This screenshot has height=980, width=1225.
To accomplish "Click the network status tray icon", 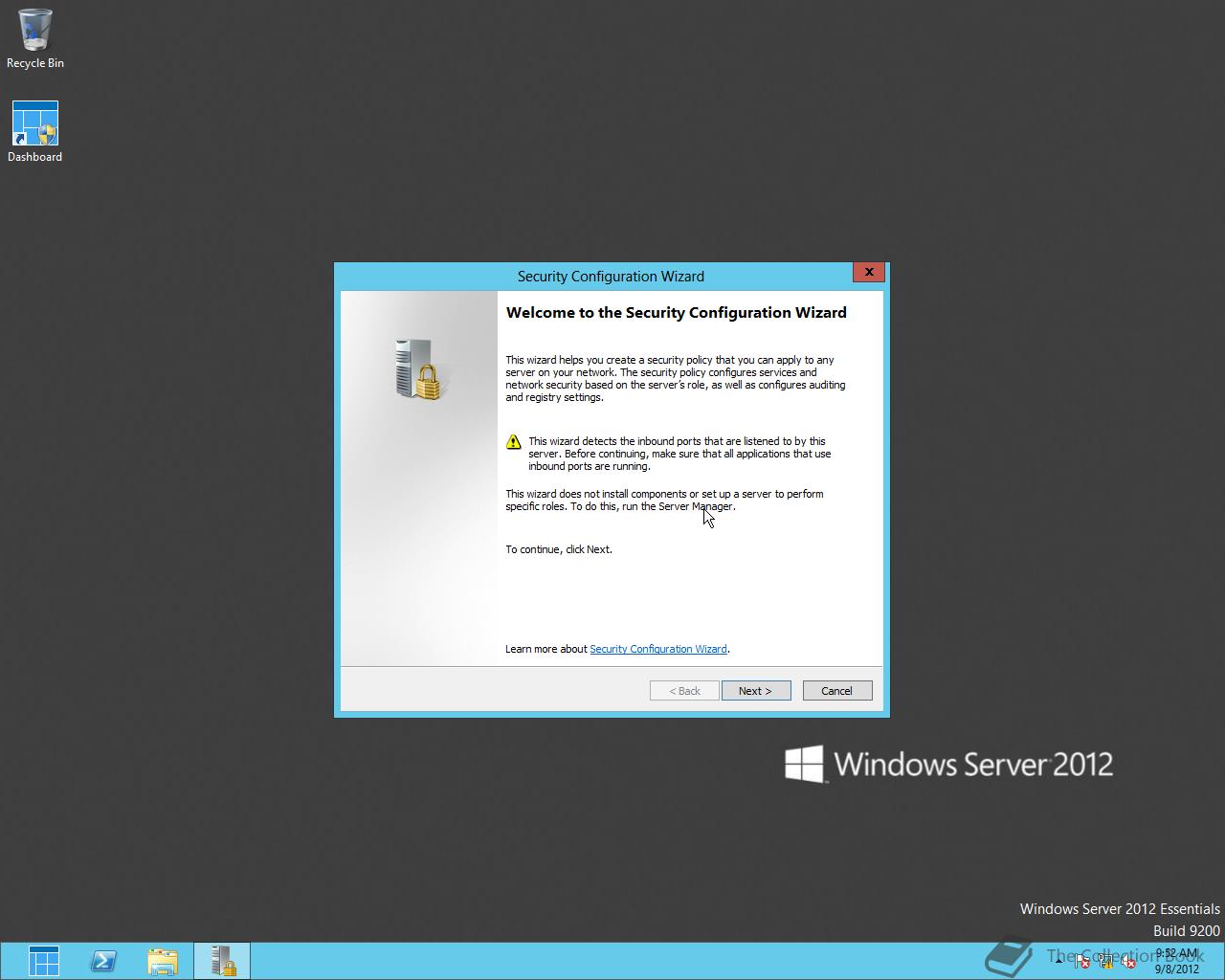I will click(1105, 961).
